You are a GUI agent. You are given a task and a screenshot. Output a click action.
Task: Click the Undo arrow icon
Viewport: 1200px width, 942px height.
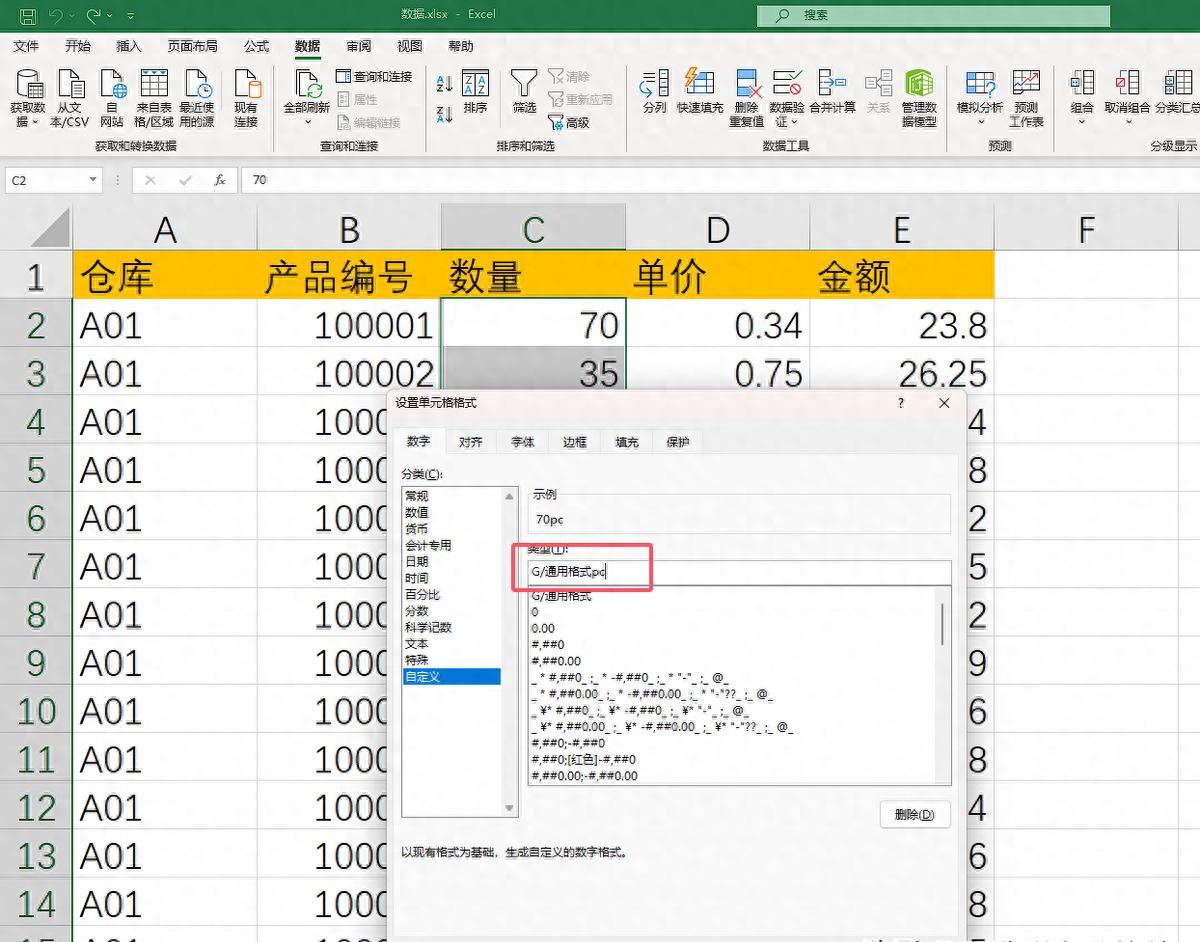56,15
